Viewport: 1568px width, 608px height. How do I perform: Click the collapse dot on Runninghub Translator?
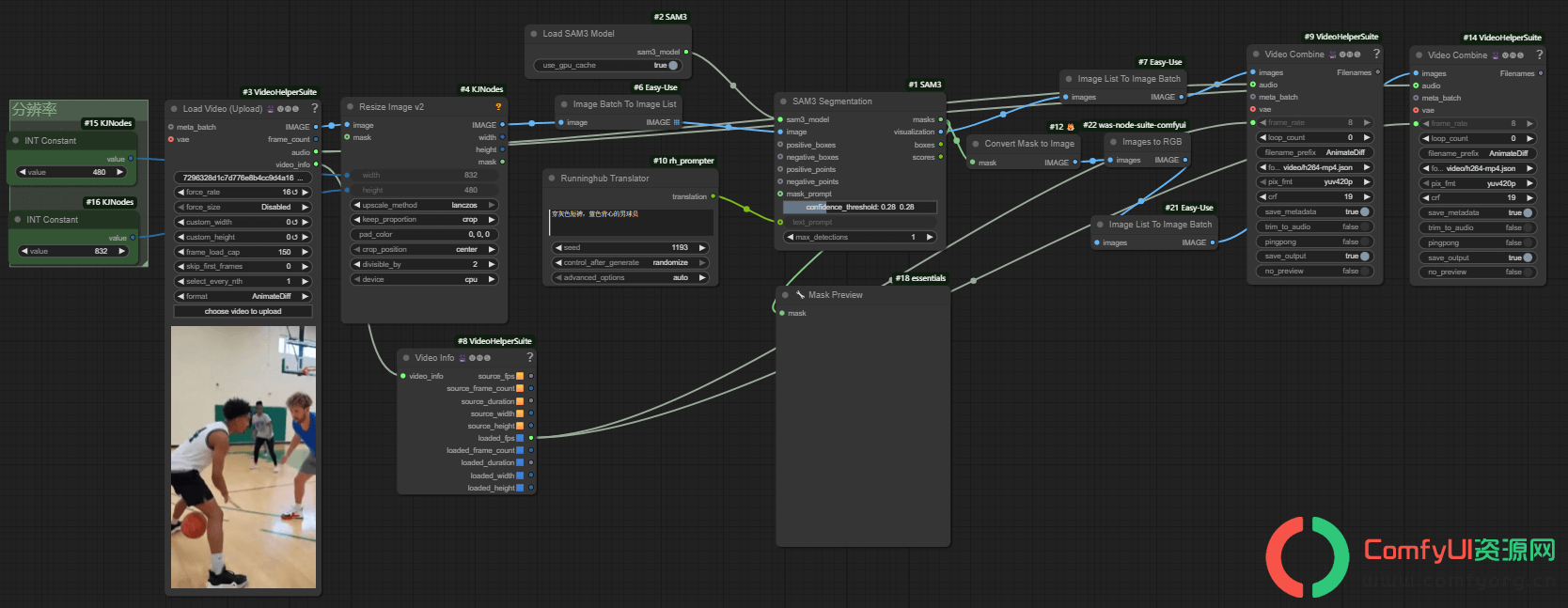click(553, 179)
